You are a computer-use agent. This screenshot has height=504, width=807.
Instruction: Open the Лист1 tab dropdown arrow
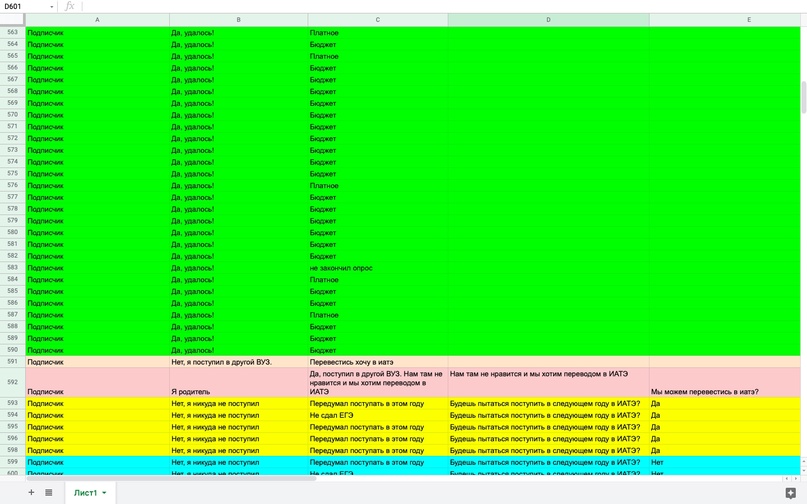104,493
